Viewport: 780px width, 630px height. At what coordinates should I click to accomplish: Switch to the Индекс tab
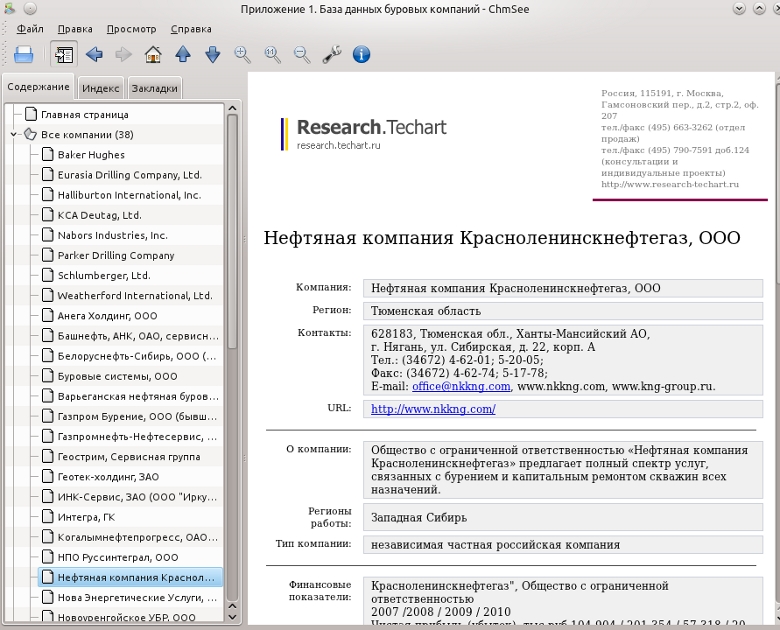coord(100,88)
